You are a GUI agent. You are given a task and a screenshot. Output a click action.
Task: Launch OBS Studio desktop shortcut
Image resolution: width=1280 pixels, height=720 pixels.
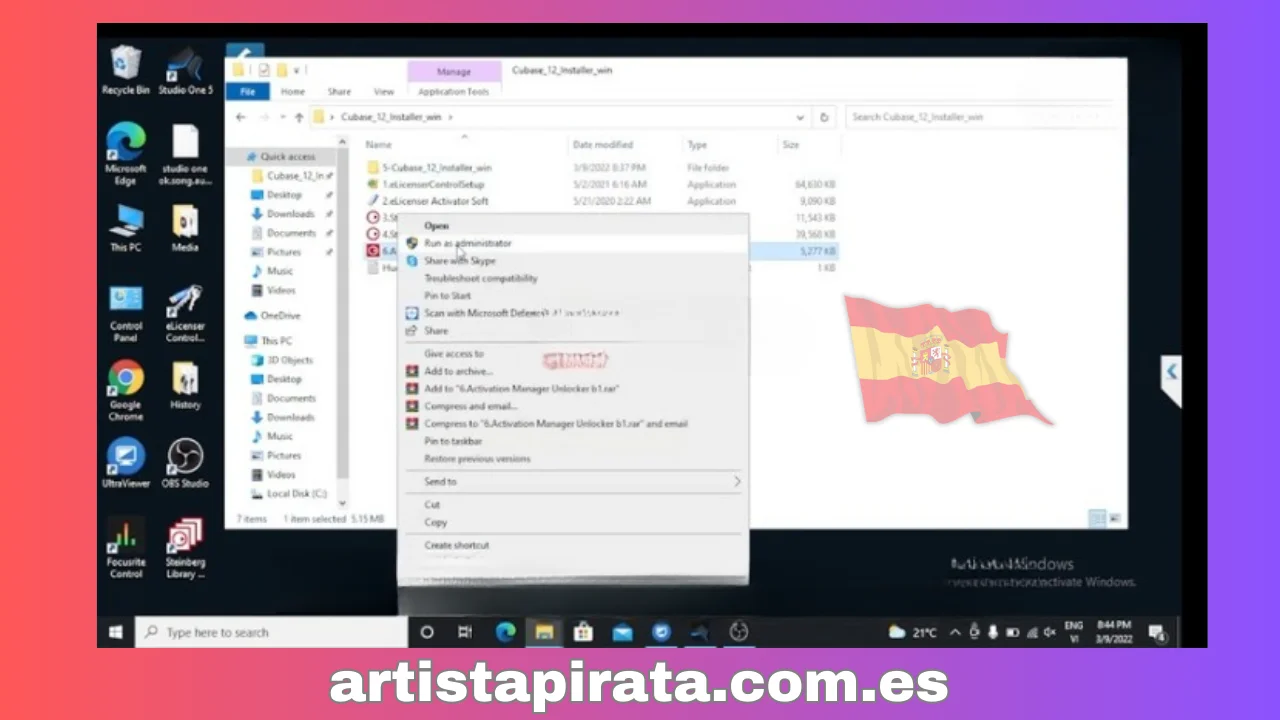pos(187,463)
